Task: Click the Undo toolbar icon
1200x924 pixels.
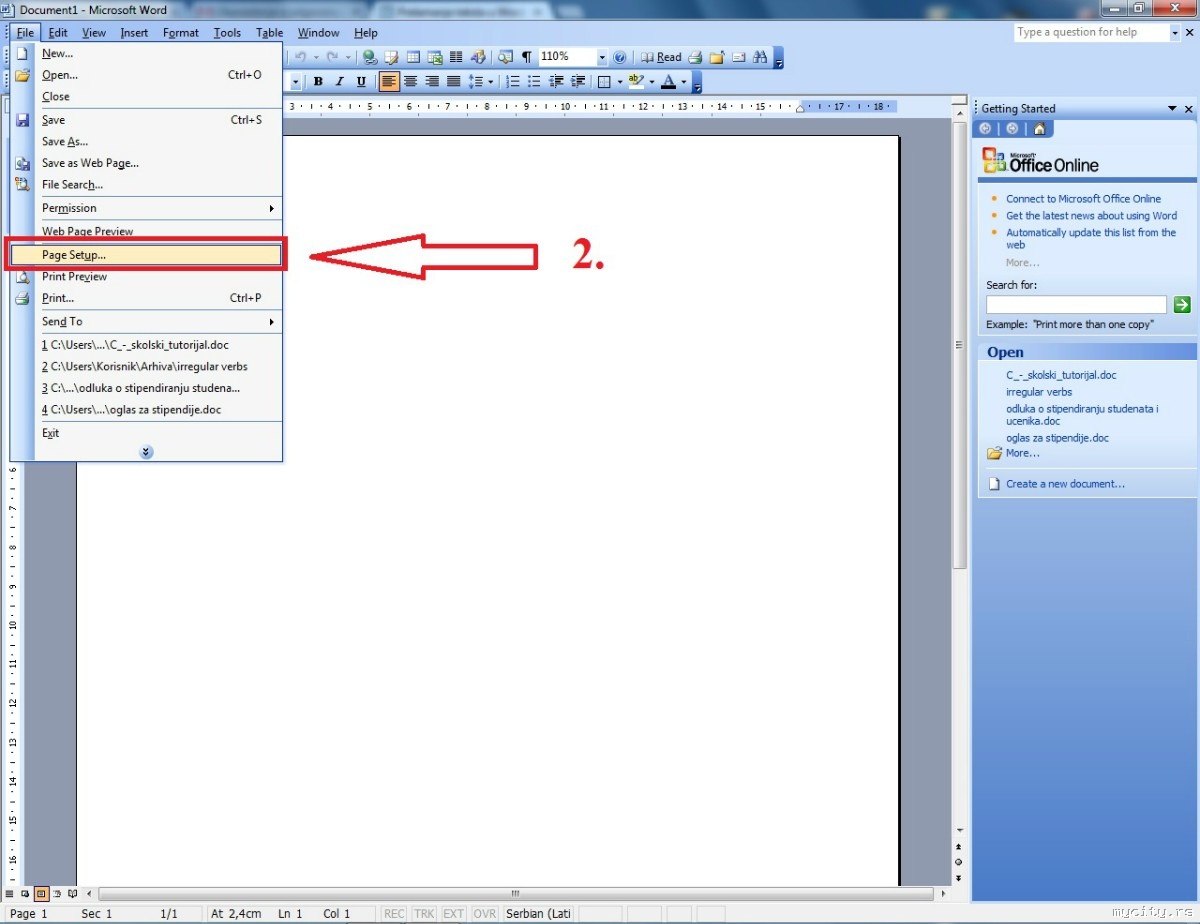Action: coord(300,57)
